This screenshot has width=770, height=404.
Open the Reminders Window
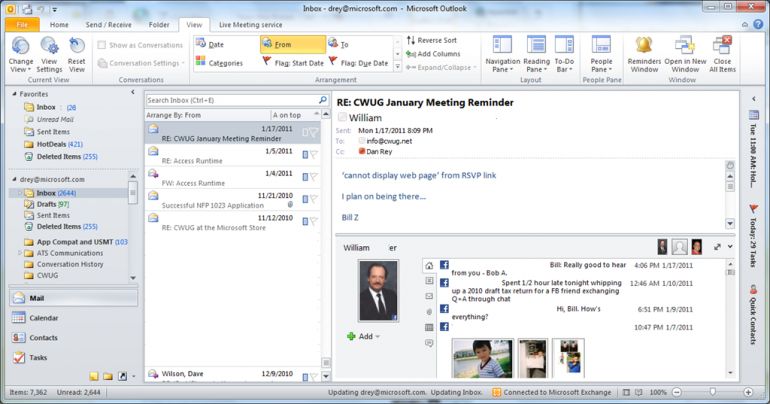(644, 54)
